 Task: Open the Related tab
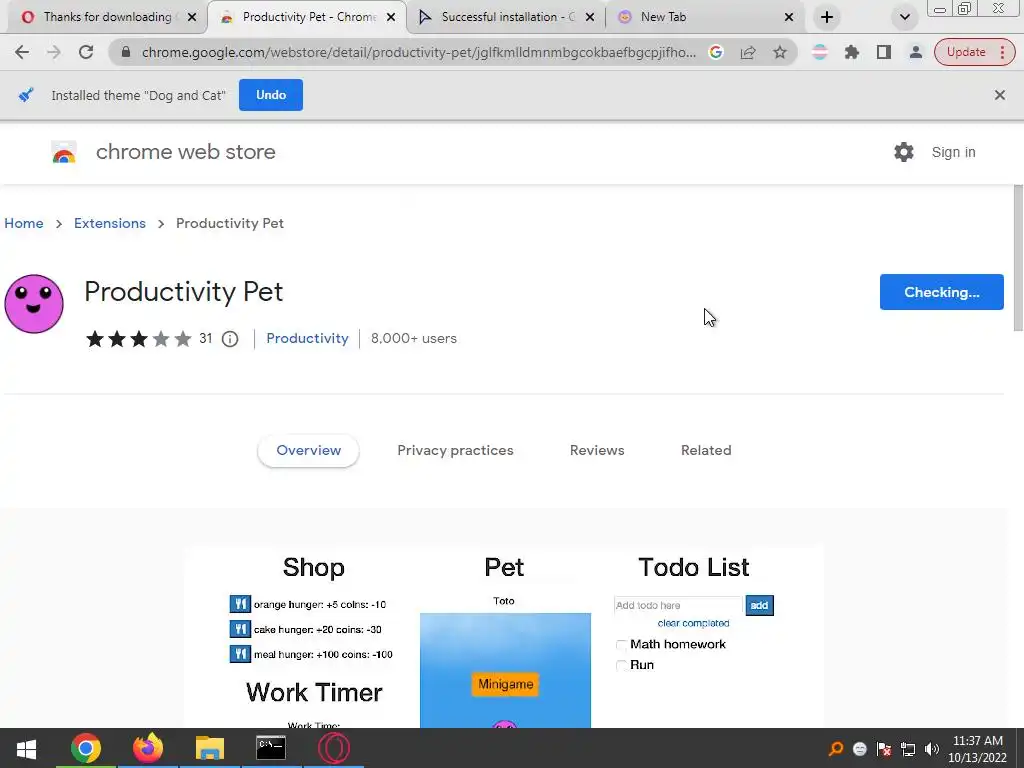point(706,451)
